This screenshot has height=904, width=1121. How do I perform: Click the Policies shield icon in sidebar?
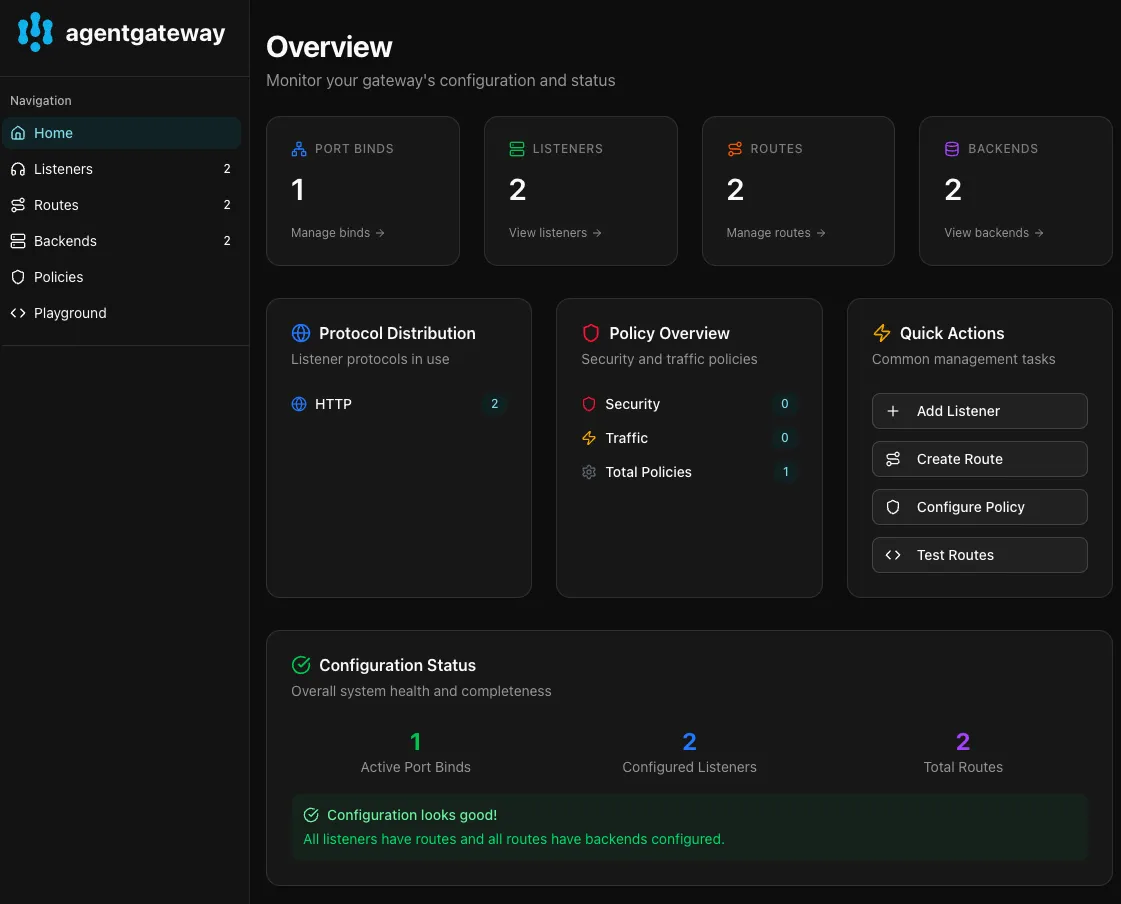click(18, 277)
